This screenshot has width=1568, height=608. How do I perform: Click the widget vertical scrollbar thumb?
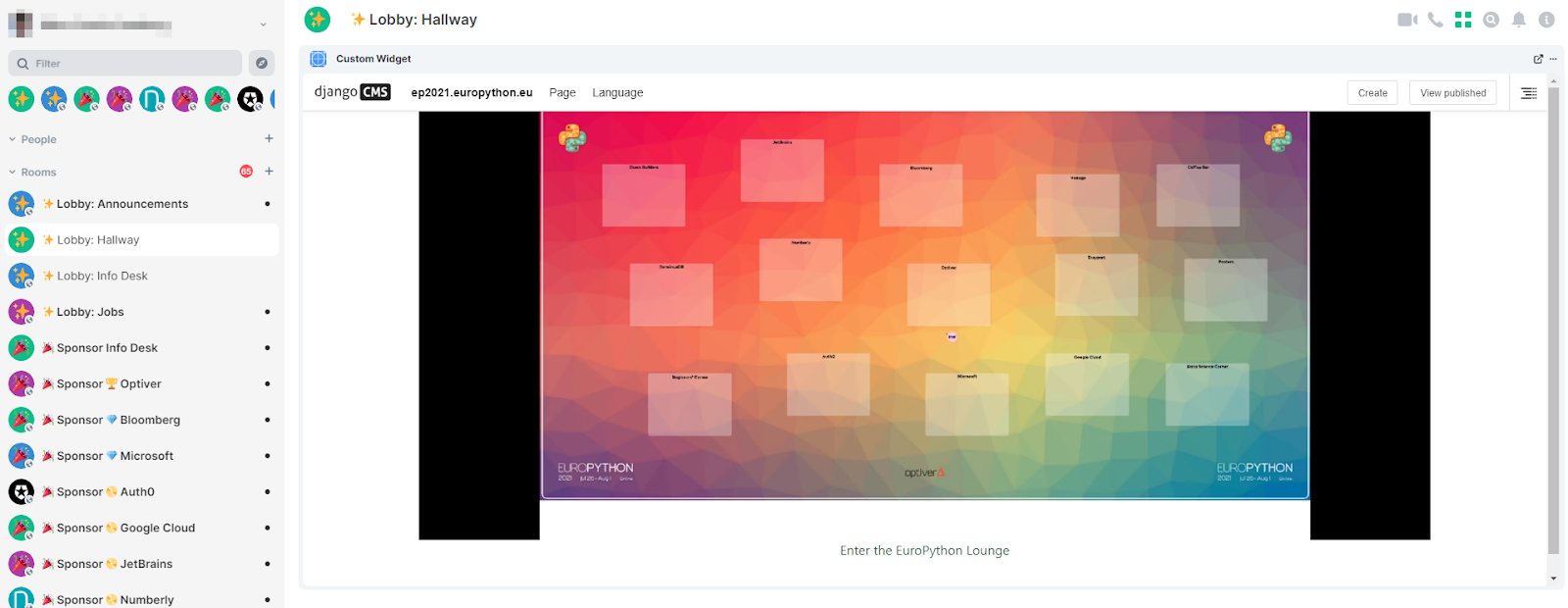1553,321
